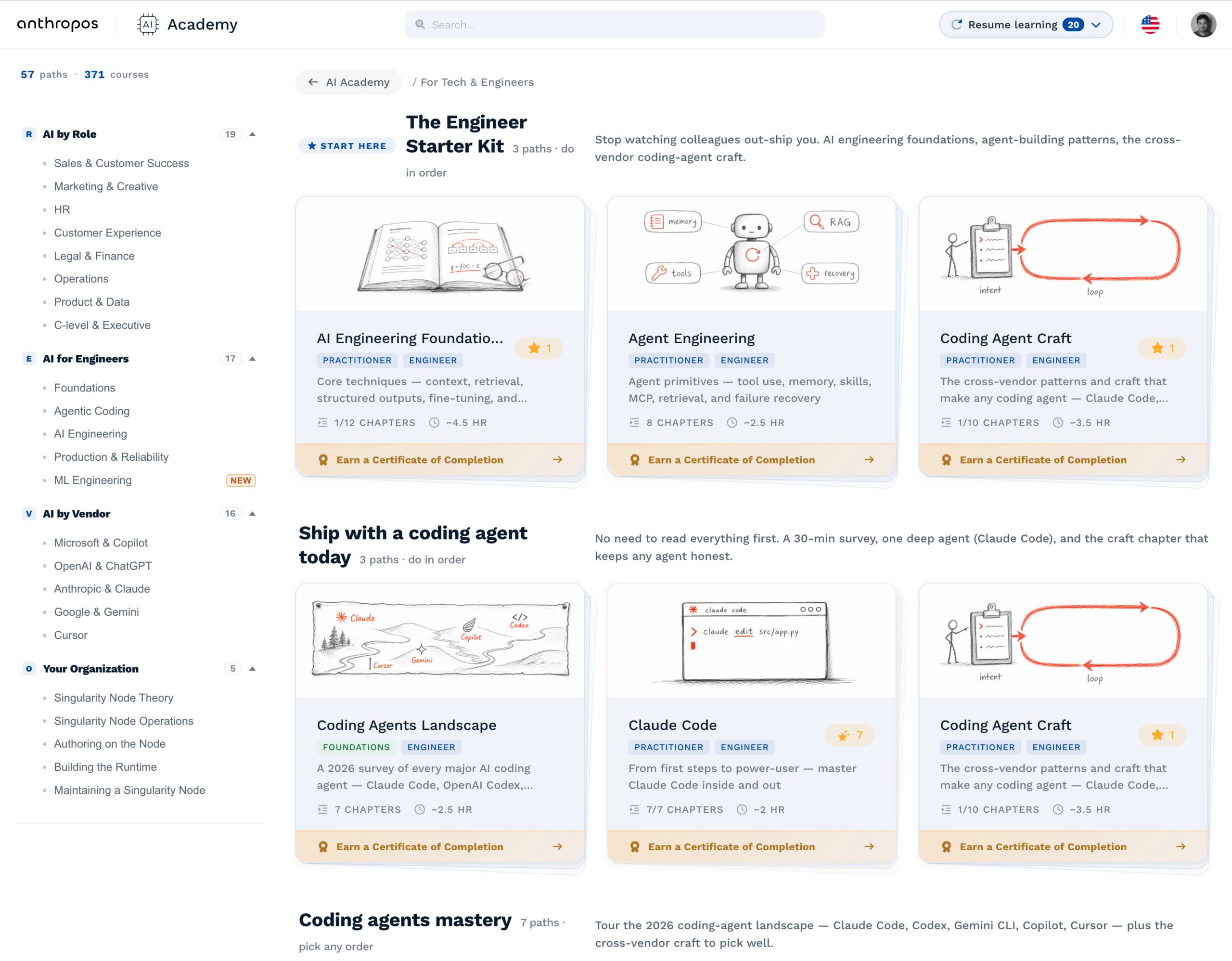The height and width of the screenshot is (961, 1232).
Task: Click the ribbon icon on Agent Engineering certificate bar
Action: point(635,460)
